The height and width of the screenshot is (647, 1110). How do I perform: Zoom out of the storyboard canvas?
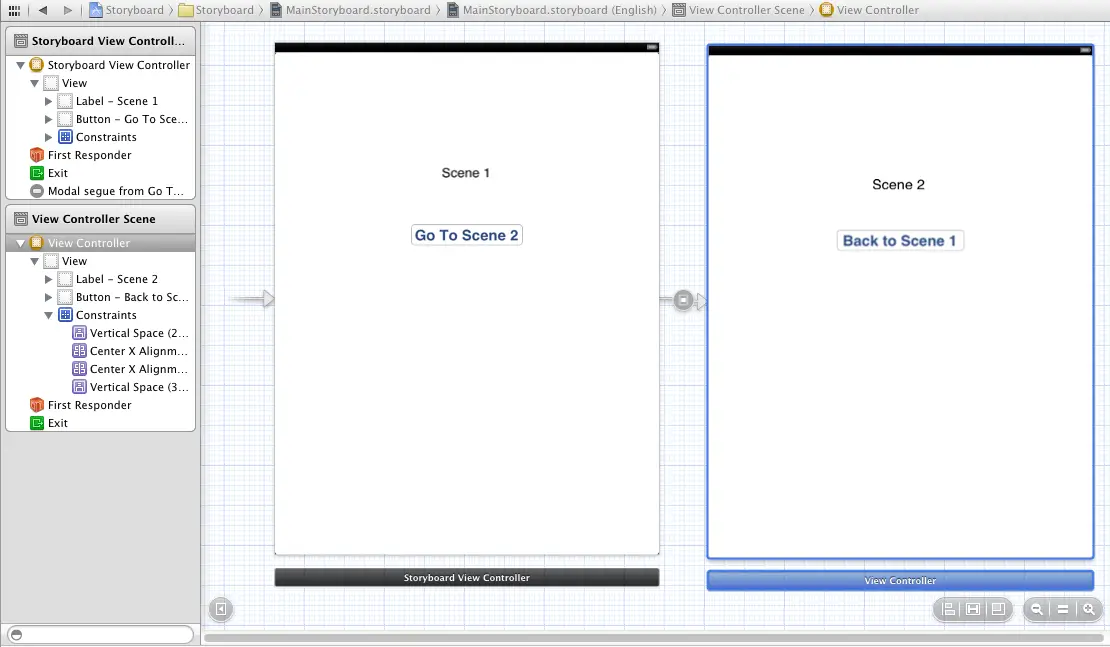point(1037,609)
